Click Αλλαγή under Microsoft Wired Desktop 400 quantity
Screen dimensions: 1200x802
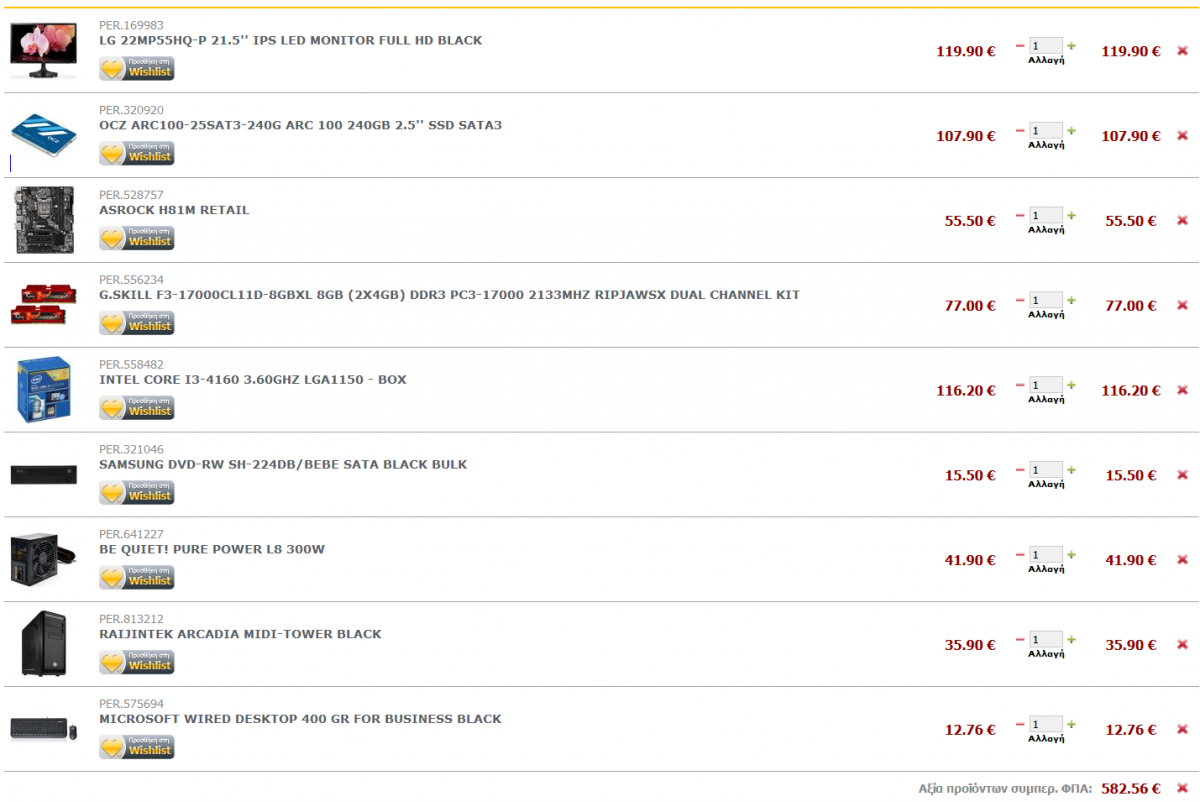1046,738
